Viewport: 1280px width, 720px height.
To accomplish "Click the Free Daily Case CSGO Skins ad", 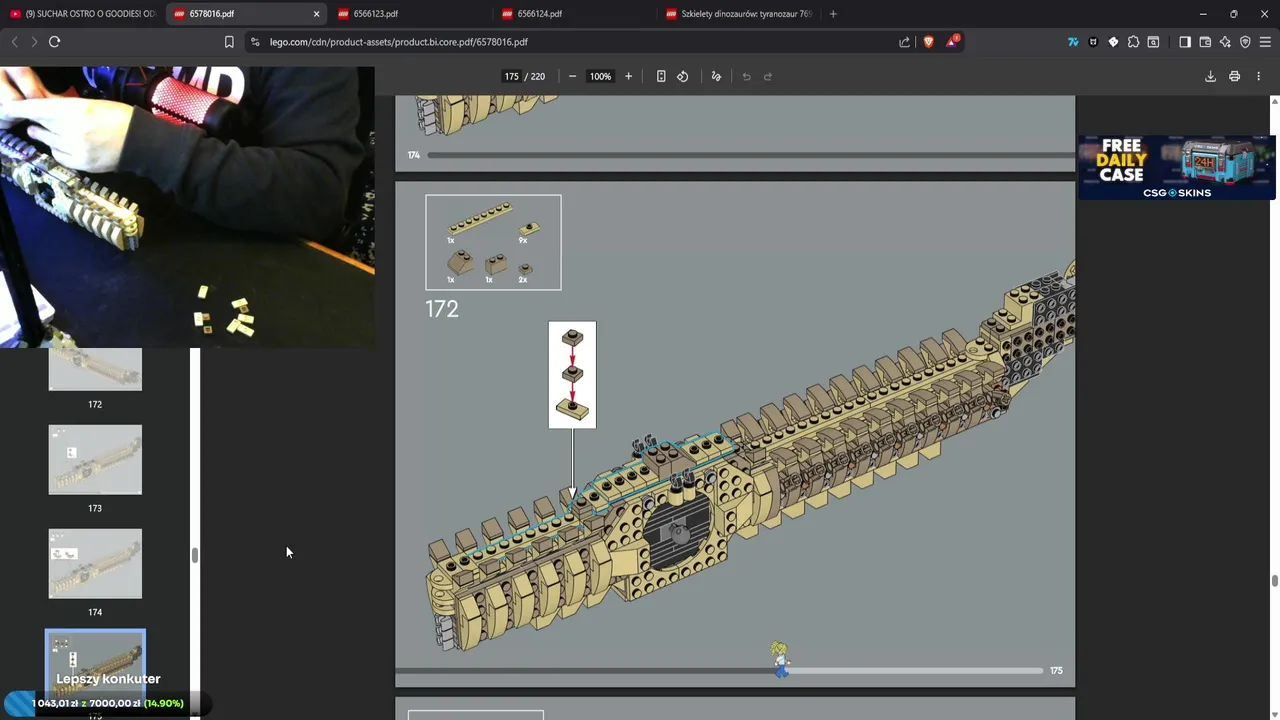I will pos(1176,167).
